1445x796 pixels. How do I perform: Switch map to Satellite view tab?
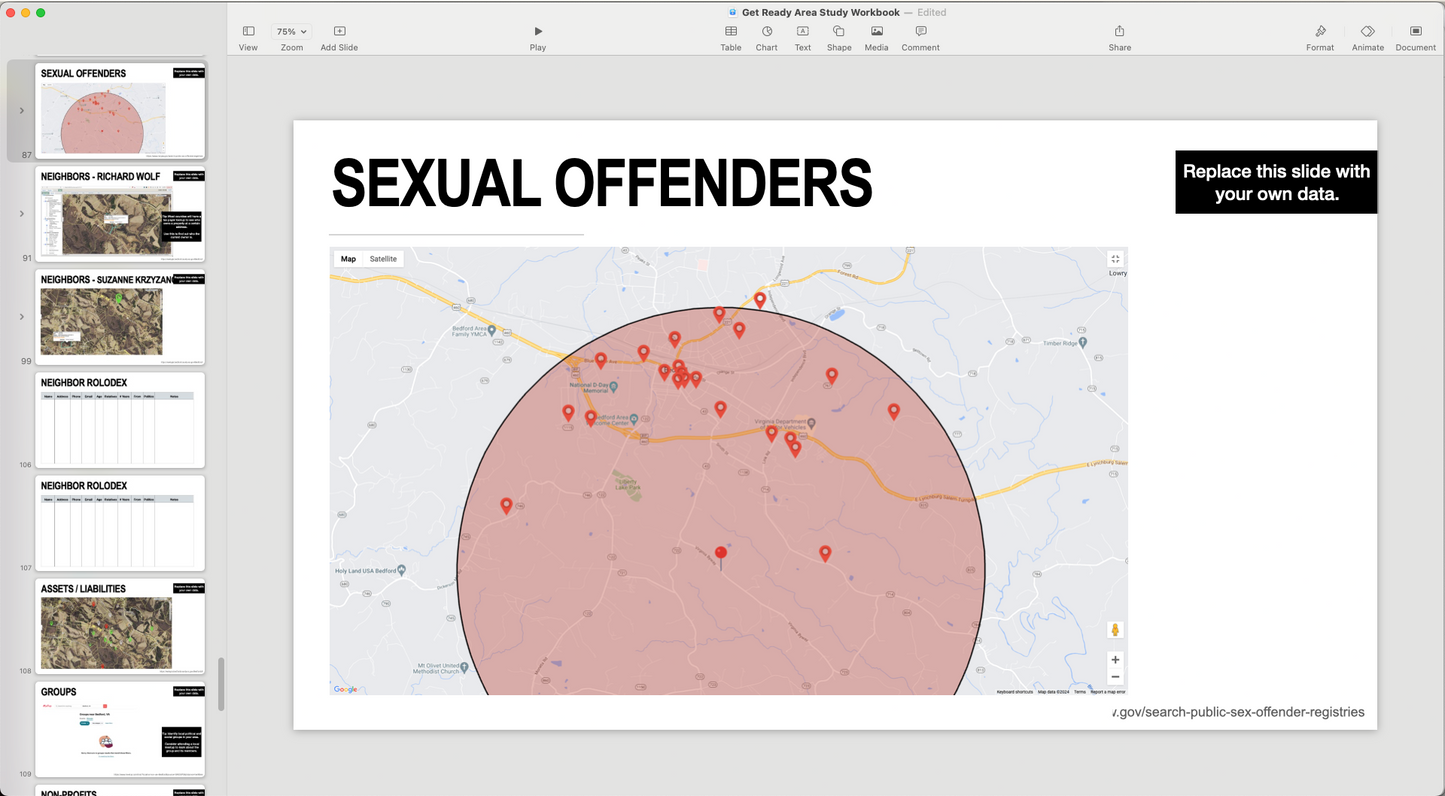click(x=383, y=259)
